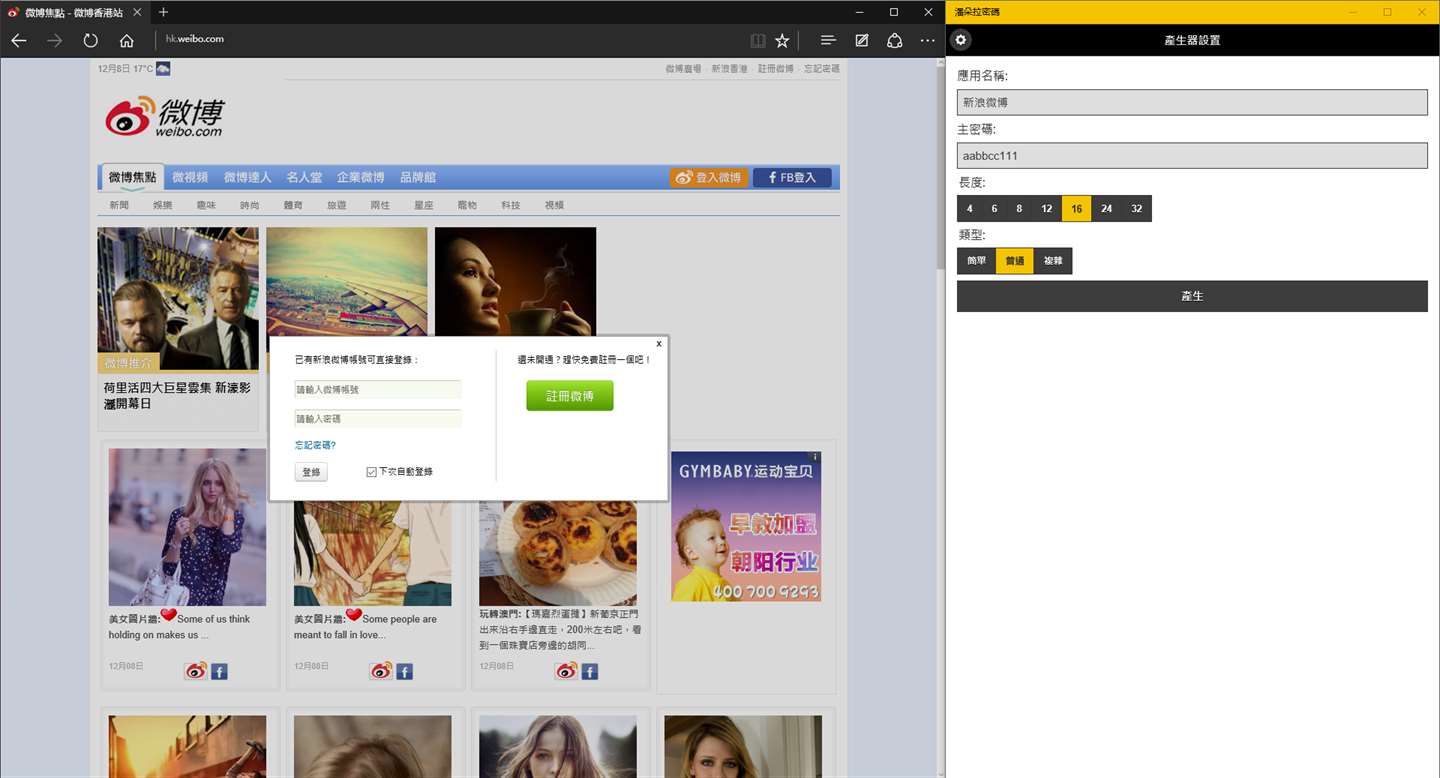Select the 新聞 category

pos(119,205)
